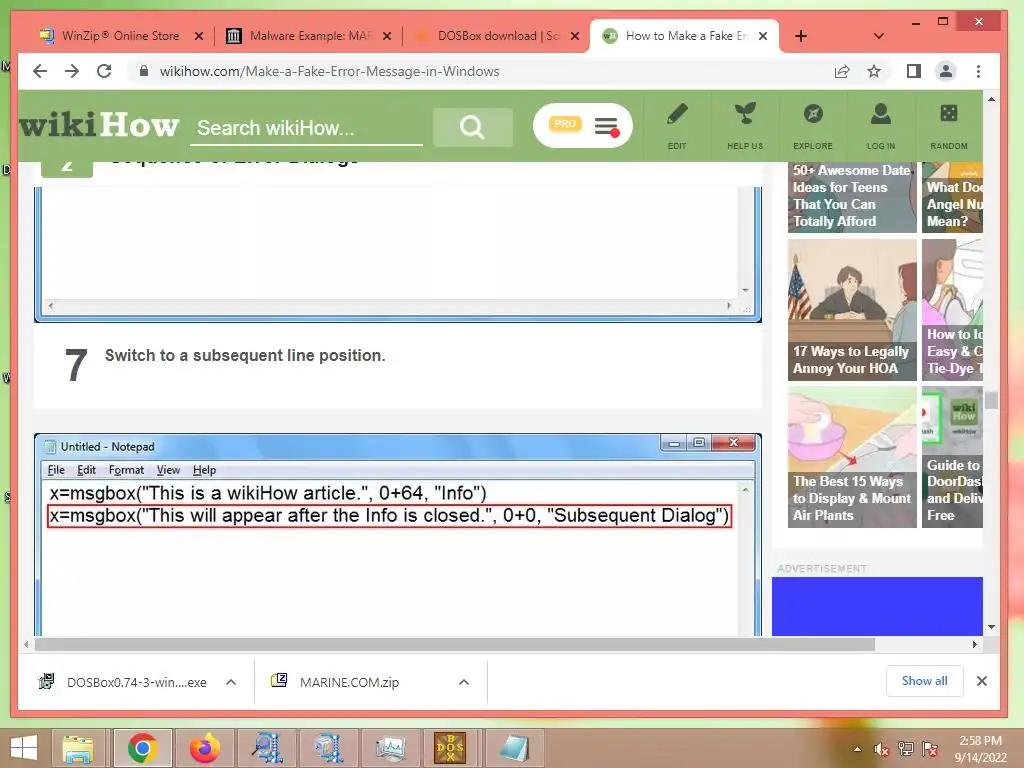1024x768 pixels.
Task: Click the address bar URL
Action: (329, 71)
